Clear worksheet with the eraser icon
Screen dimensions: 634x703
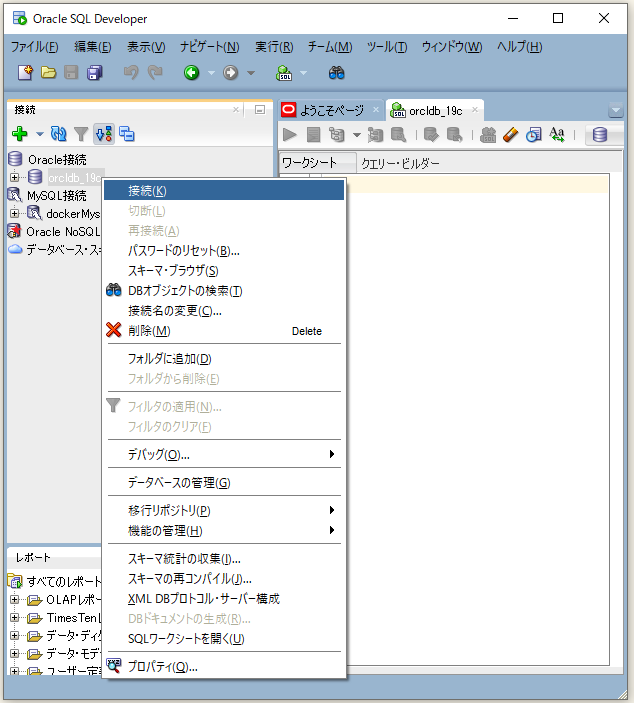[x=511, y=135]
